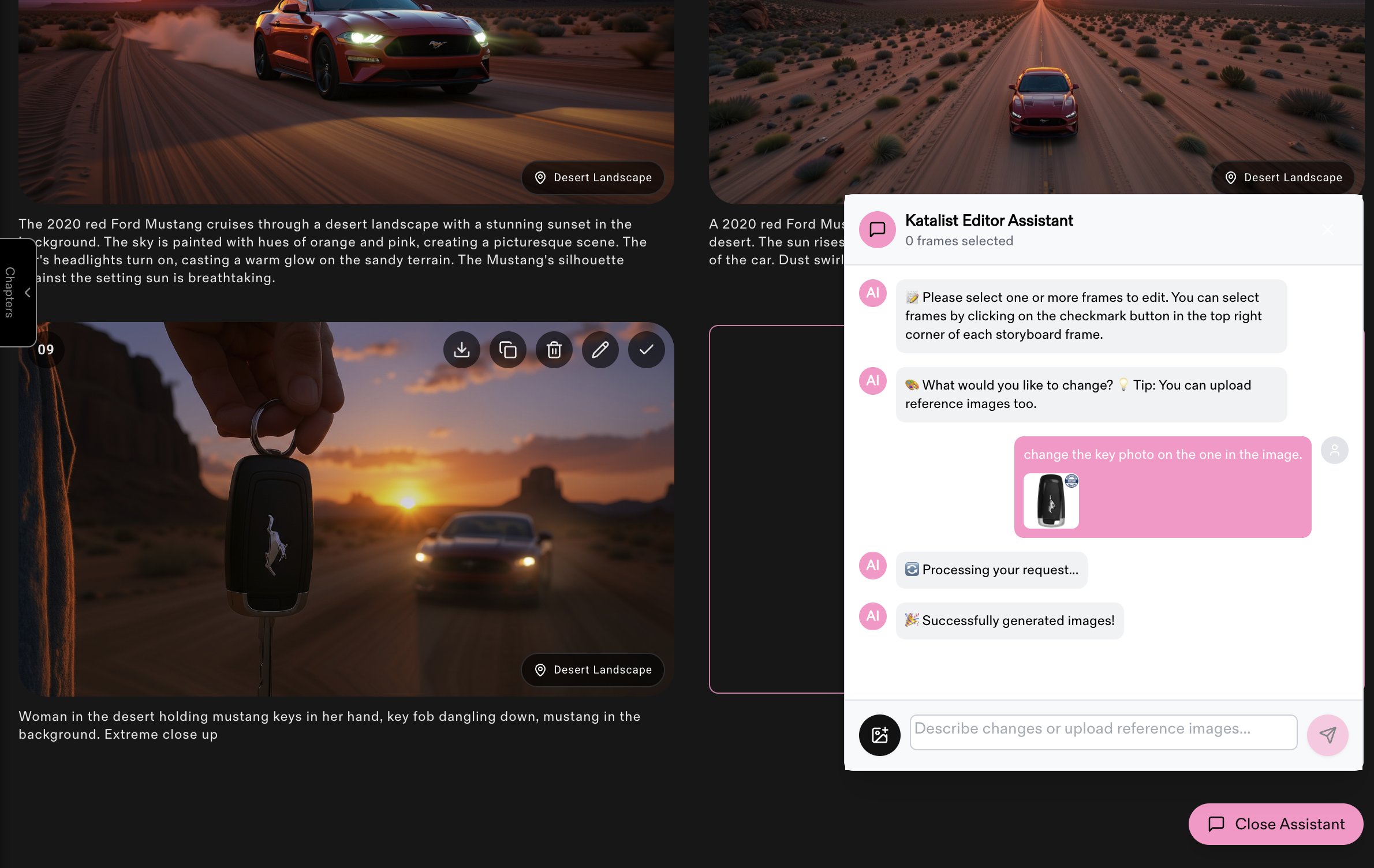Expand the Chapters side panel
Screen dimensions: 1374x868
10,292
